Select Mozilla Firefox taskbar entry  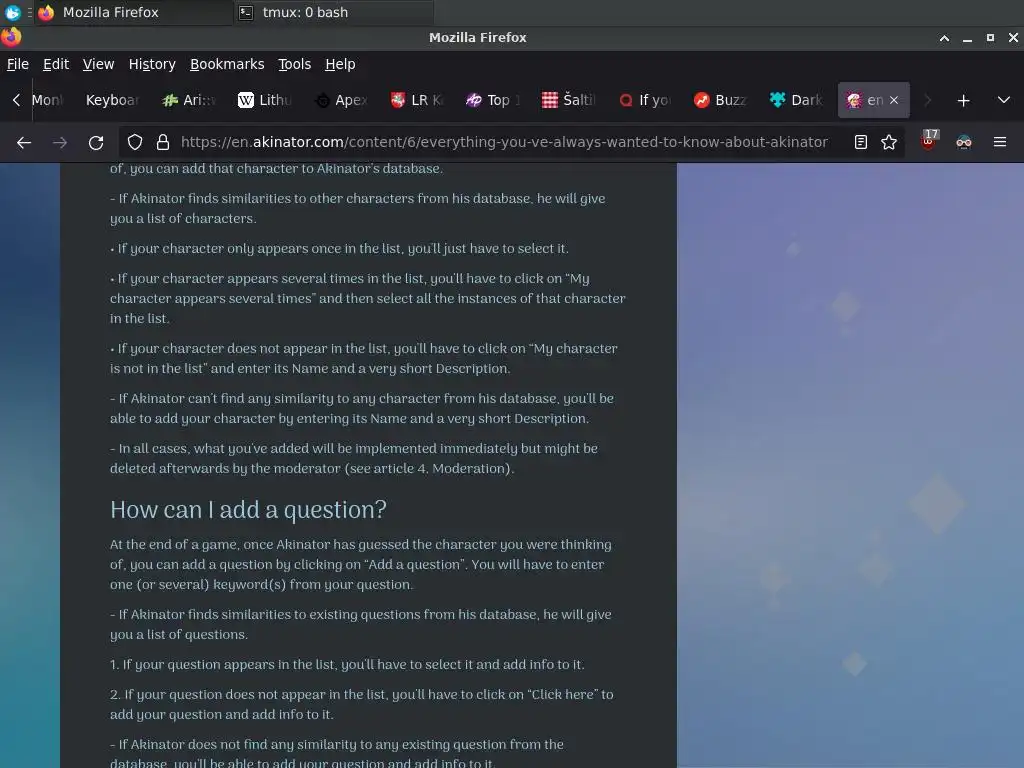pos(136,12)
